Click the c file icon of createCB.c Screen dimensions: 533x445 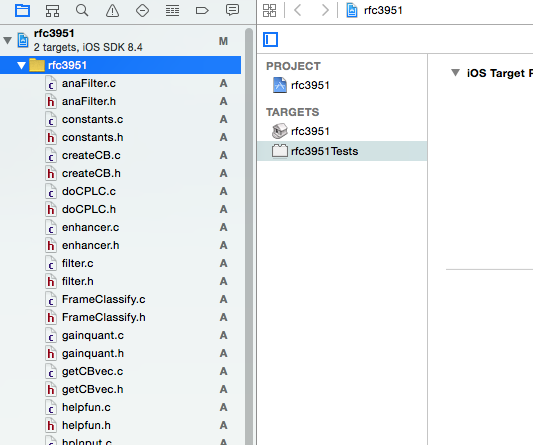coord(51,155)
